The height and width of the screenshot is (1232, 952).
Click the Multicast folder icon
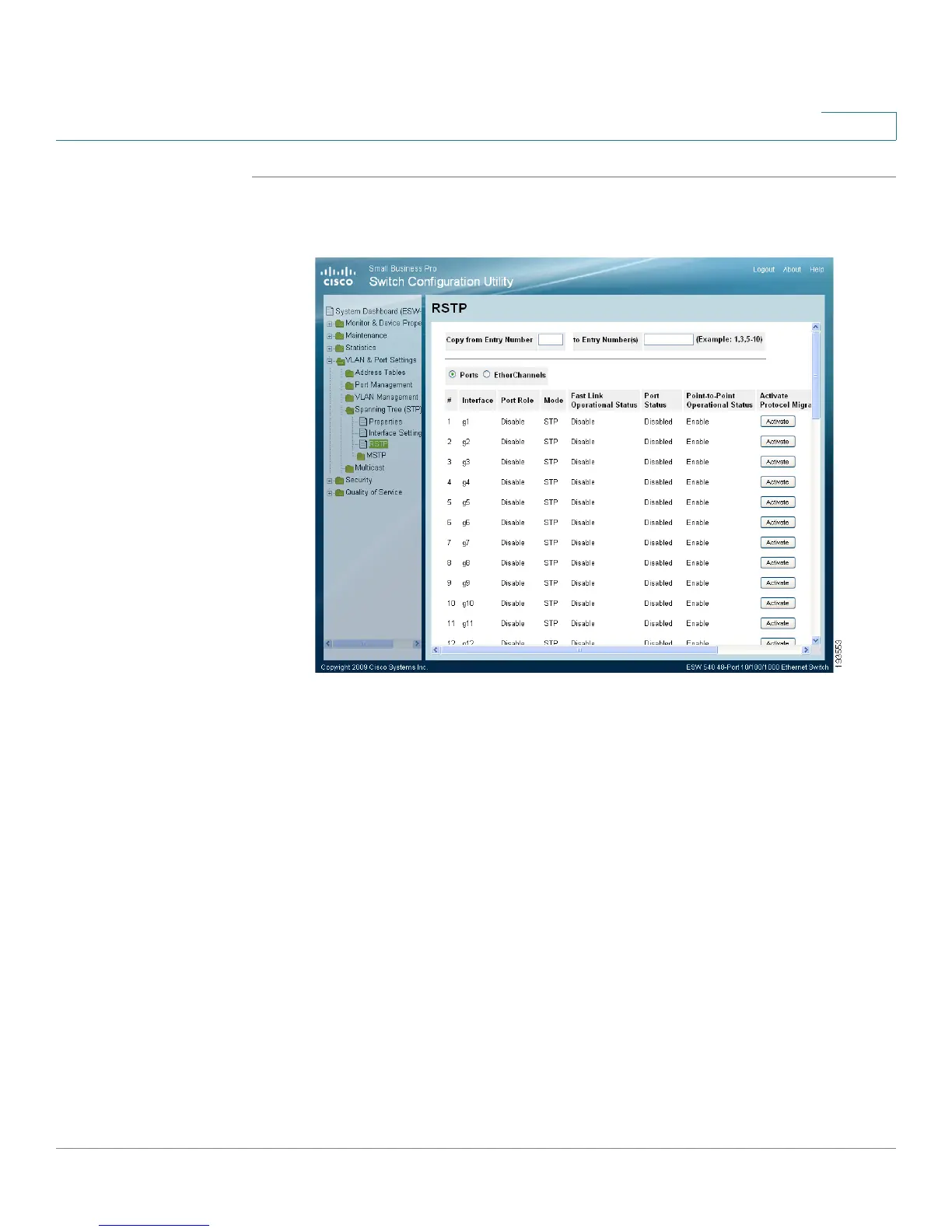(349, 468)
